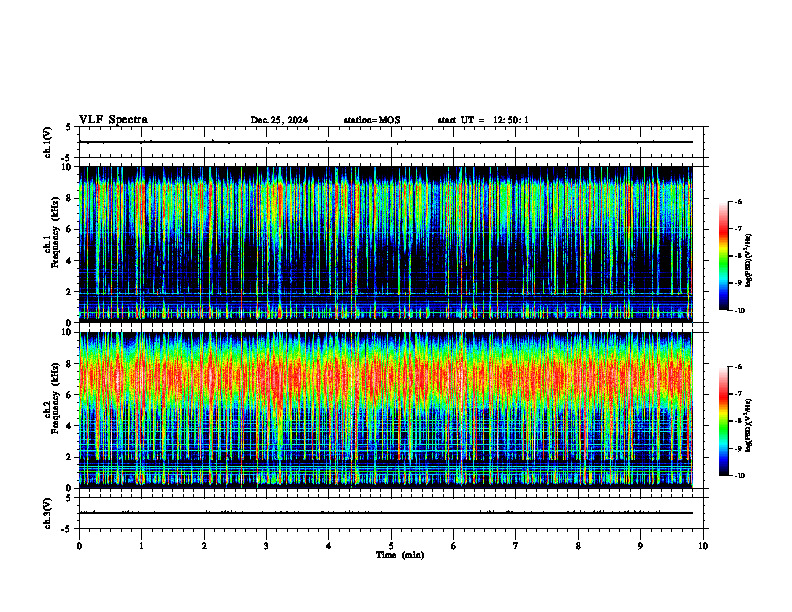Click the 'VLF Spectra' title text
This screenshot has height=612, width=792.
pyautogui.click(x=113, y=120)
